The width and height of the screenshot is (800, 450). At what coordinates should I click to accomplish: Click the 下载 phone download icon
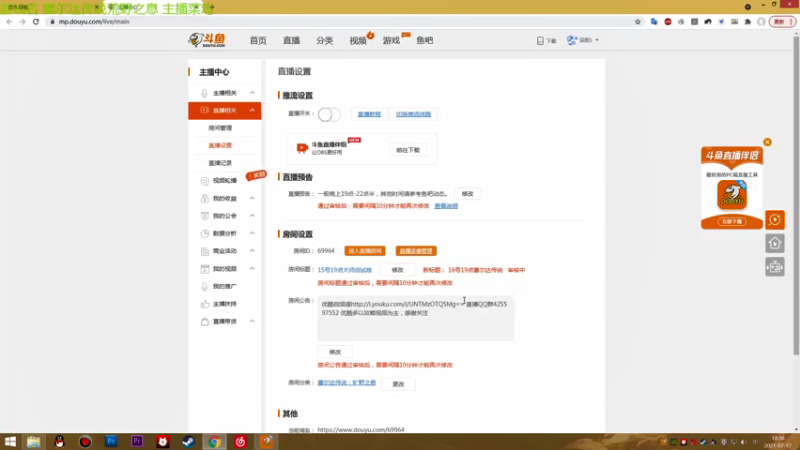click(x=540, y=40)
